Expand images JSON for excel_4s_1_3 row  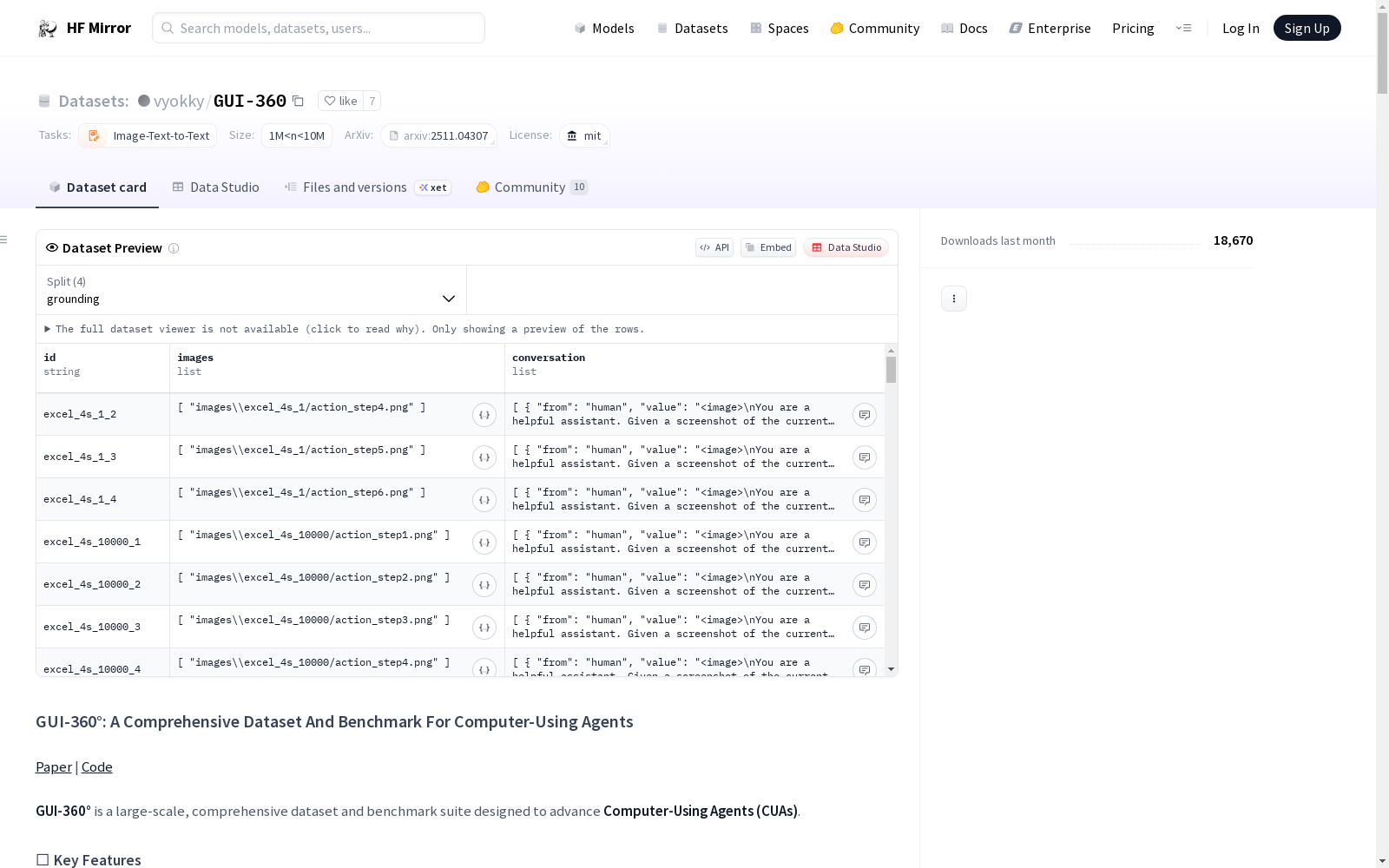pos(484,457)
